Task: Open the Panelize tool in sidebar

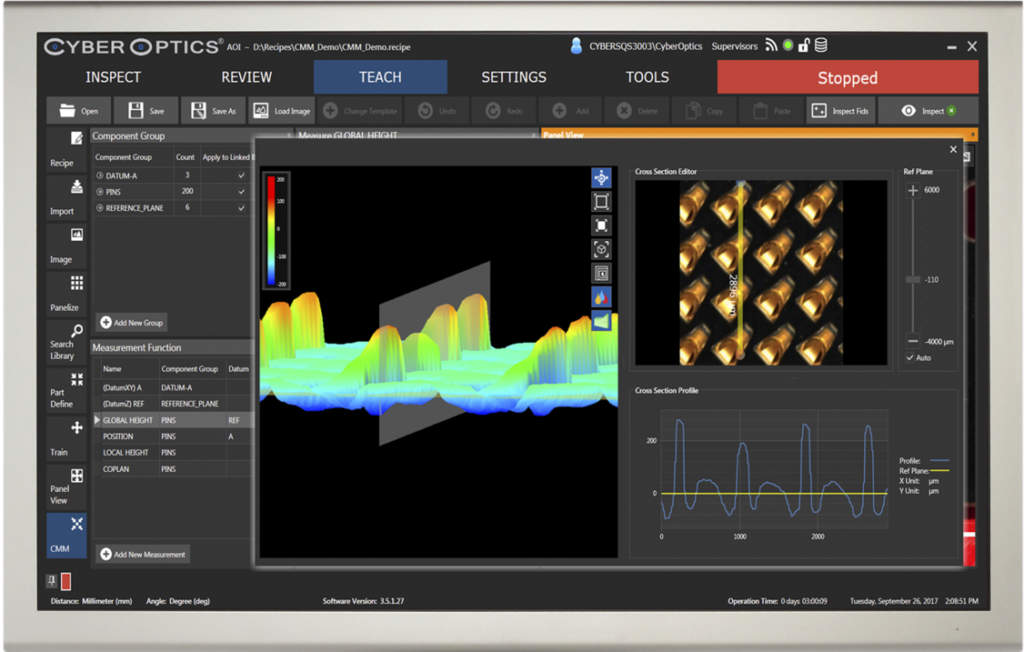Action: click(66, 292)
